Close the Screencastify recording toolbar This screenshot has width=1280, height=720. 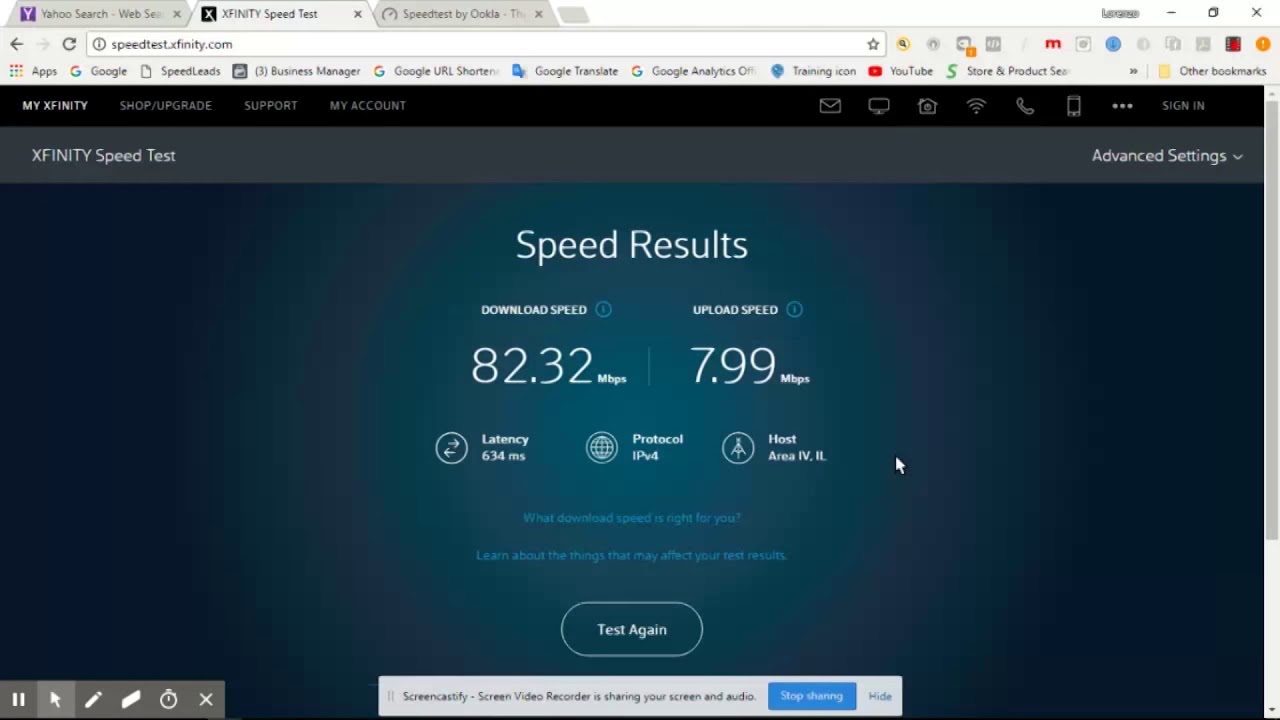click(x=206, y=700)
